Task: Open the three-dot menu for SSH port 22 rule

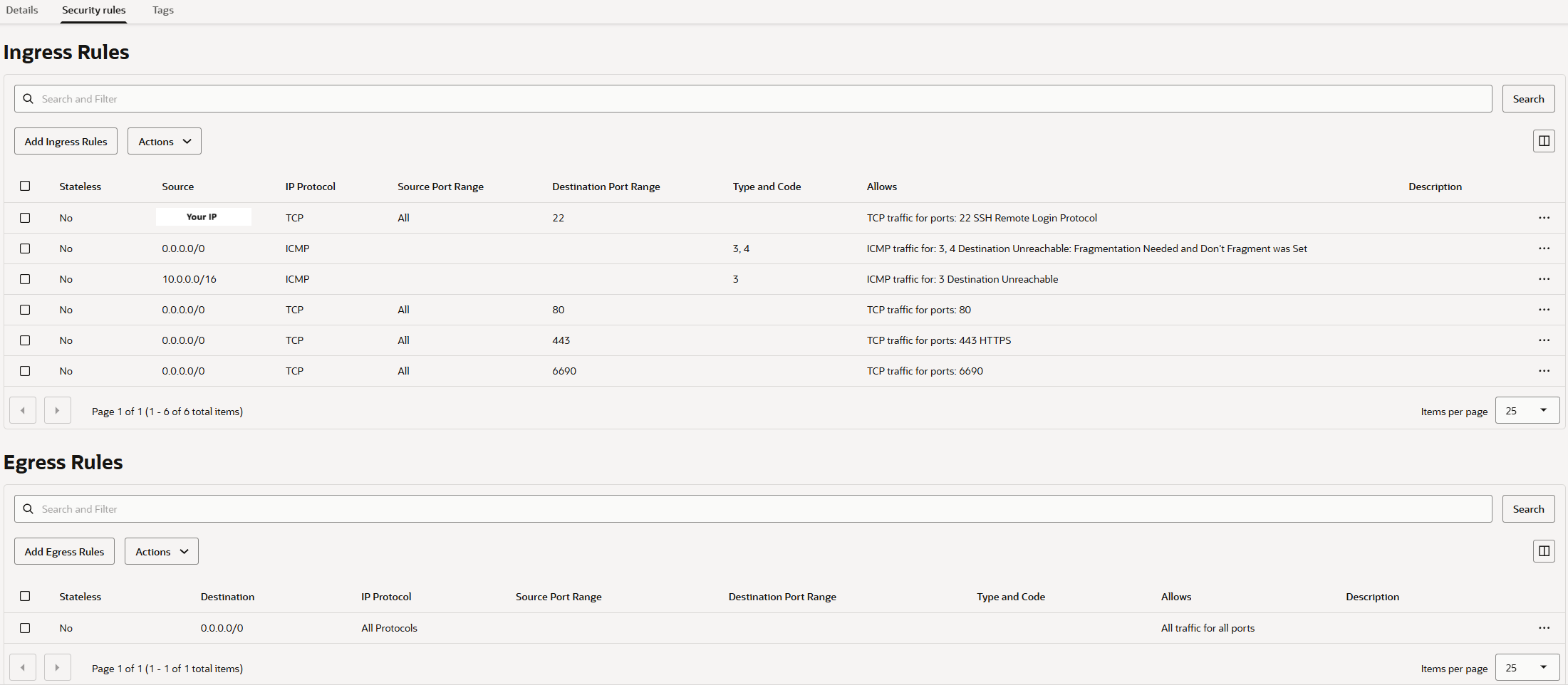Action: (x=1543, y=218)
